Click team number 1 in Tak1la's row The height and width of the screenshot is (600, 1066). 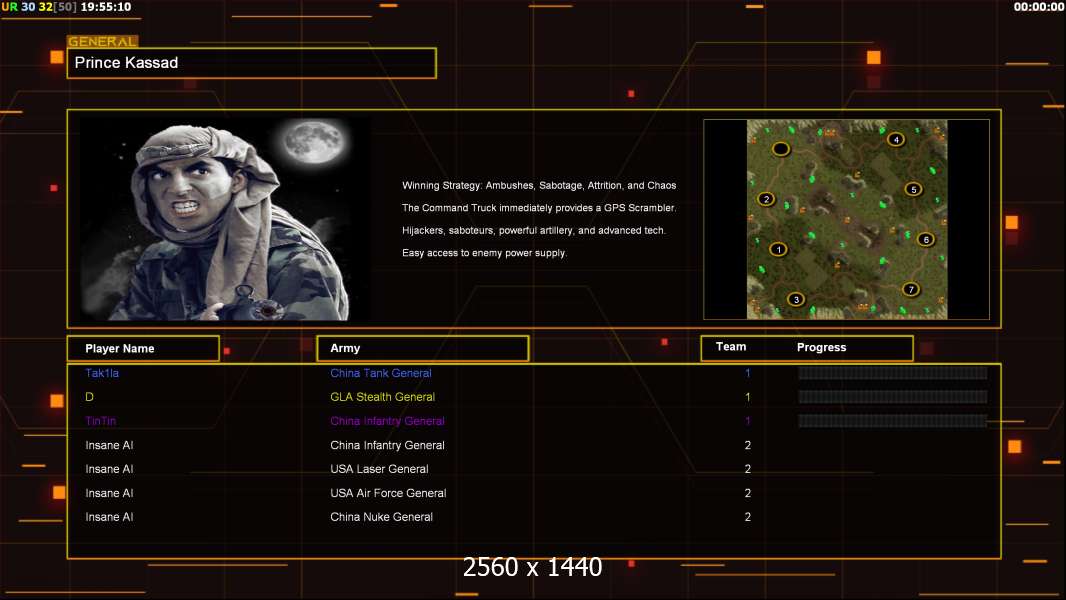748,373
